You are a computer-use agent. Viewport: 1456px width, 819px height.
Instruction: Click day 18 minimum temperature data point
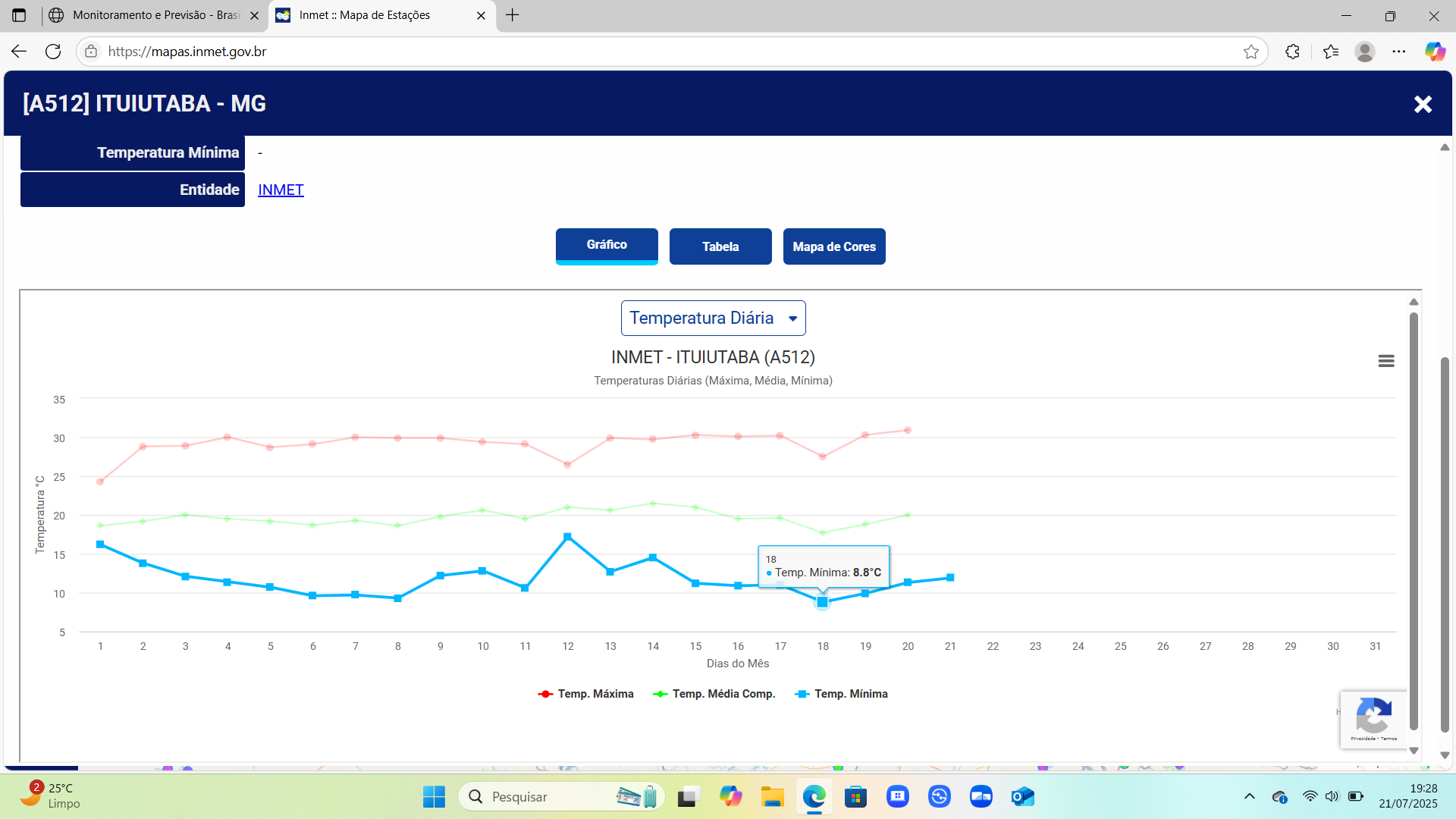(822, 602)
